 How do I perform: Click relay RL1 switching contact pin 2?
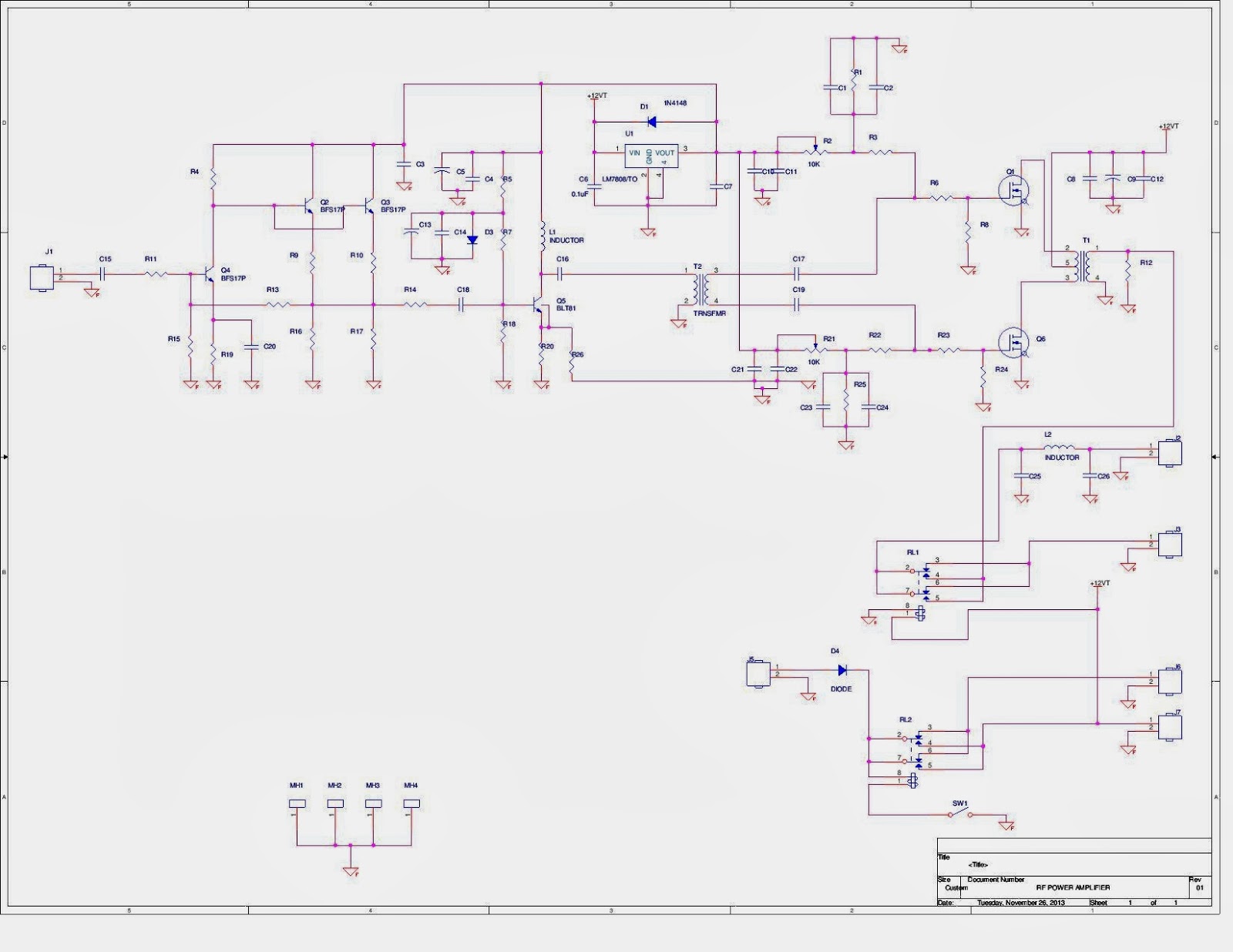pyautogui.click(x=912, y=571)
